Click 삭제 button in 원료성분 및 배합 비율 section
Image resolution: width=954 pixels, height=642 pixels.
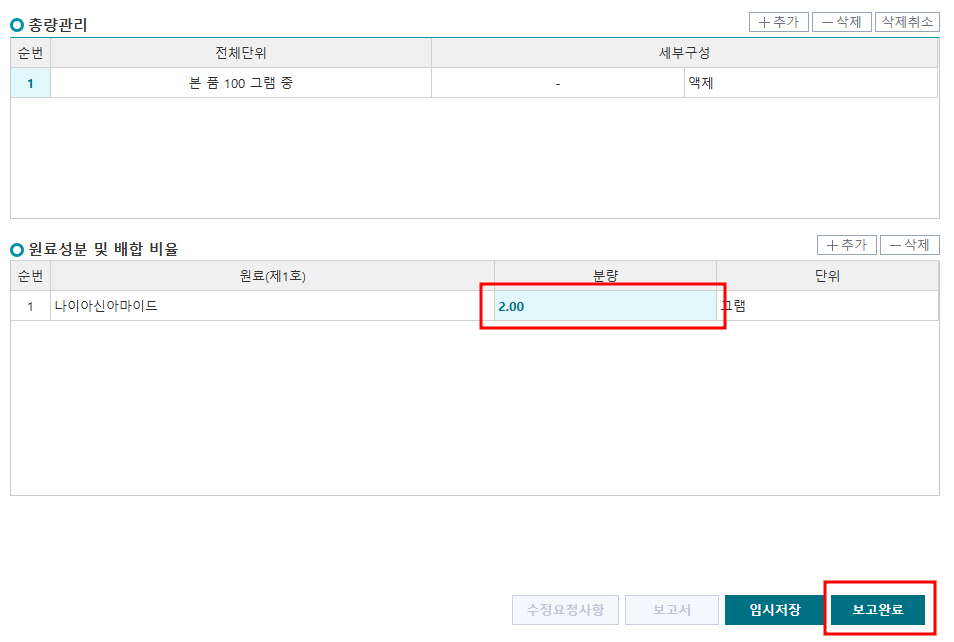click(x=910, y=245)
